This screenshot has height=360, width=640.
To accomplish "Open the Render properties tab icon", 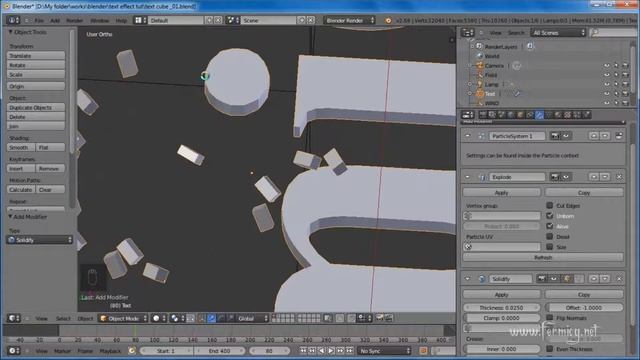I will point(482,115).
